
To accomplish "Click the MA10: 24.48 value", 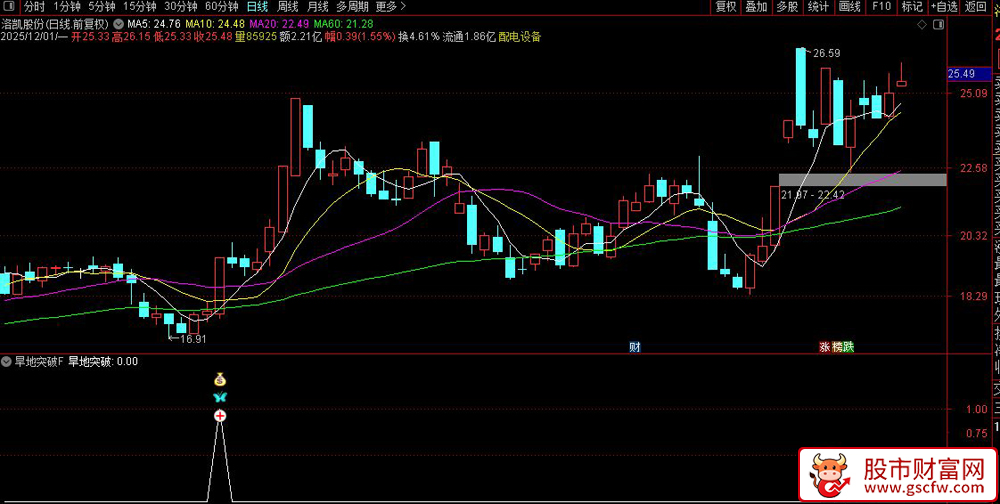I will [215, 24].
